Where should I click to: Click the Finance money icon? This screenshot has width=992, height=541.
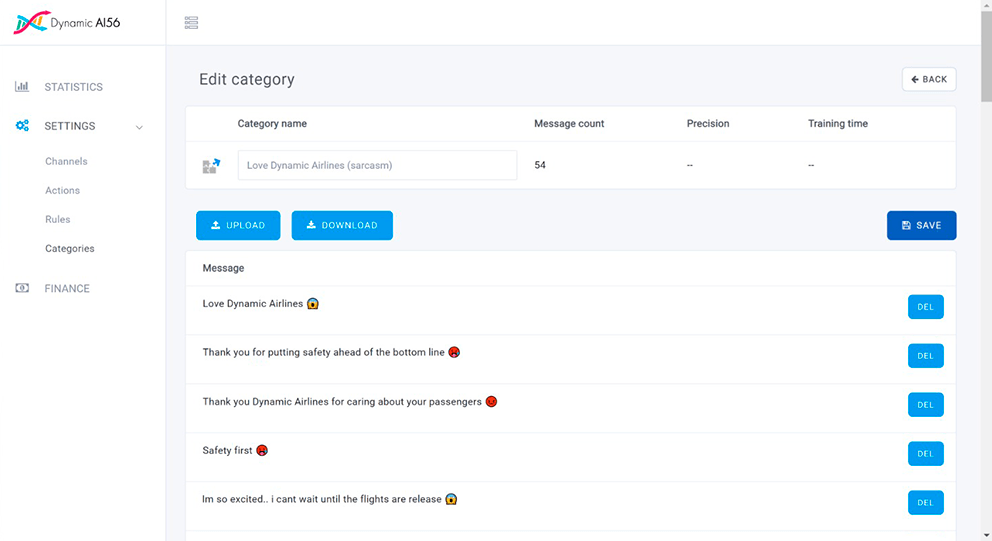pos(22,288)
